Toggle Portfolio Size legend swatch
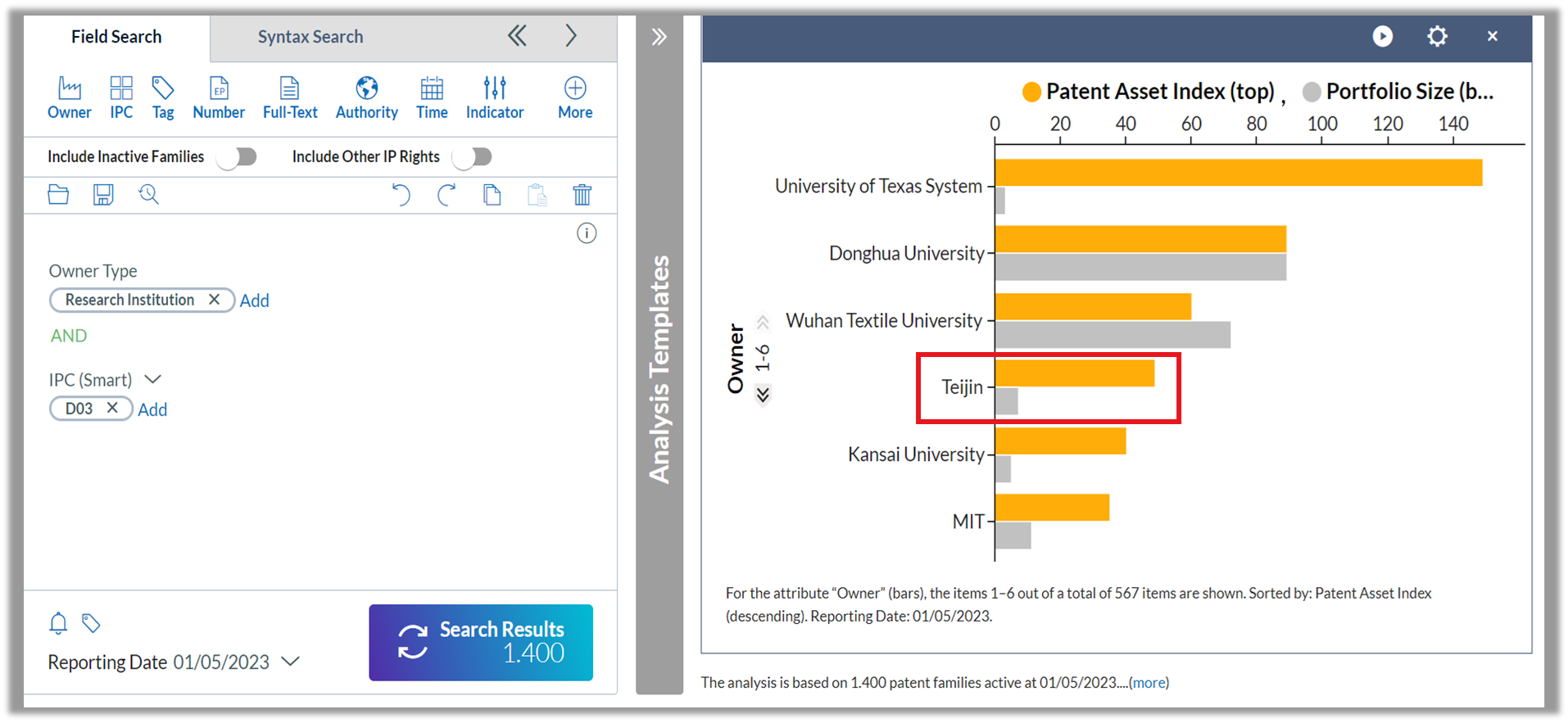 pos(1312,92)
